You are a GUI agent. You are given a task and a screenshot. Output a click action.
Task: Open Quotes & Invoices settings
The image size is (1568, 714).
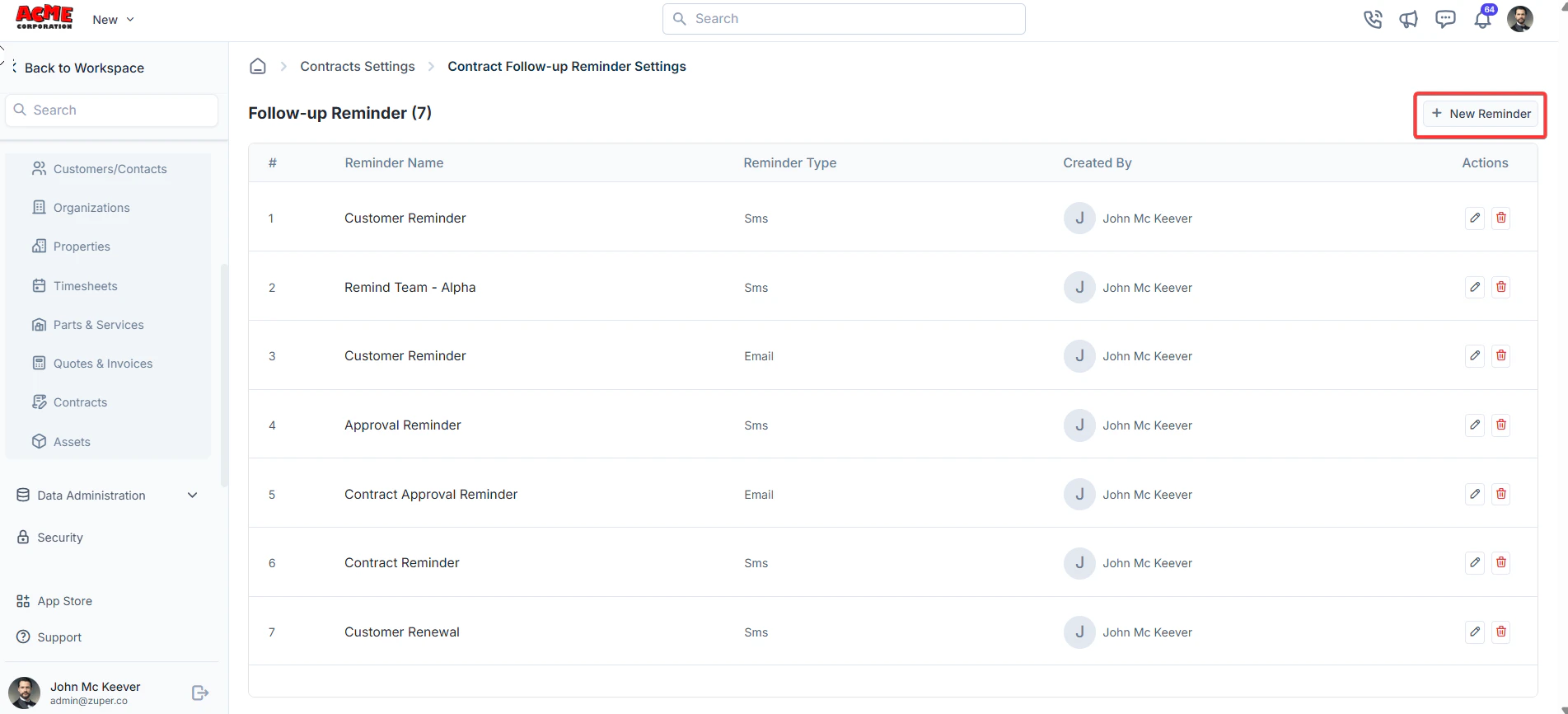coord(92,364)
